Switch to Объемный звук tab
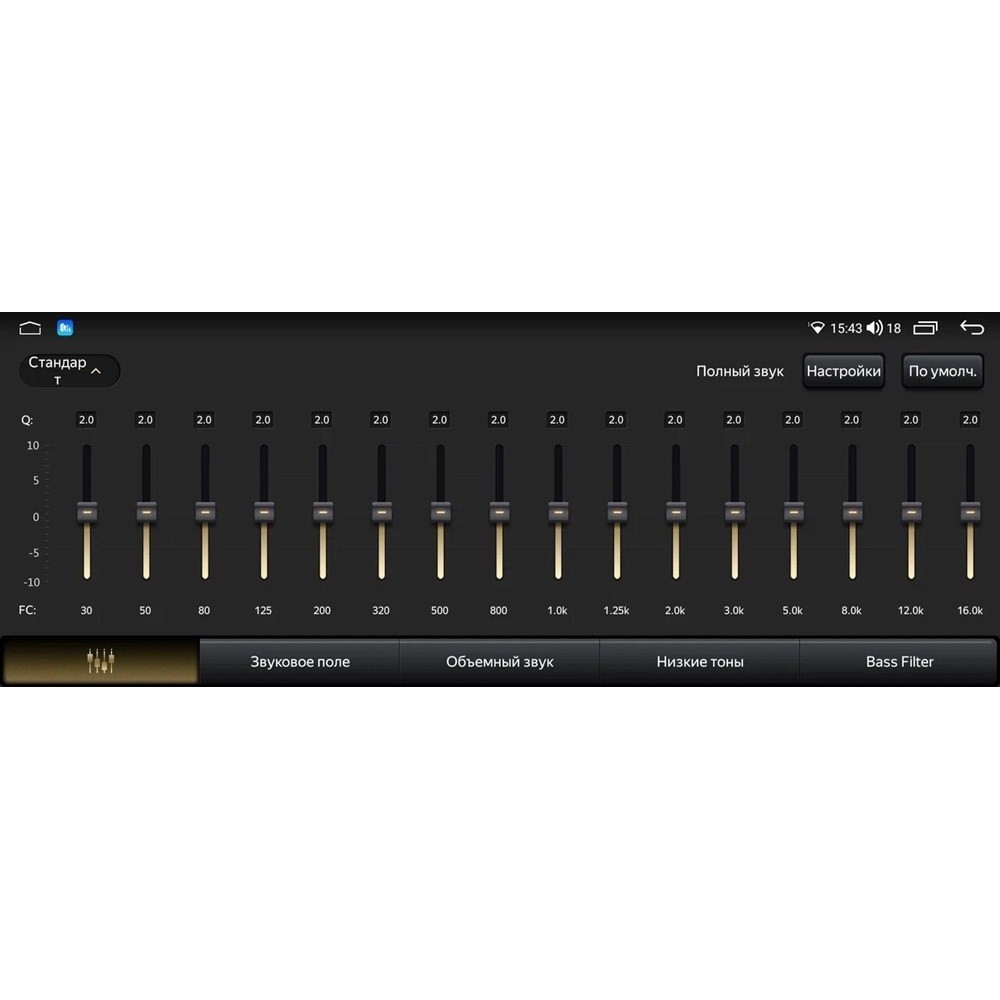The width and height of the screenshot is (1000, 1000). 499,661
